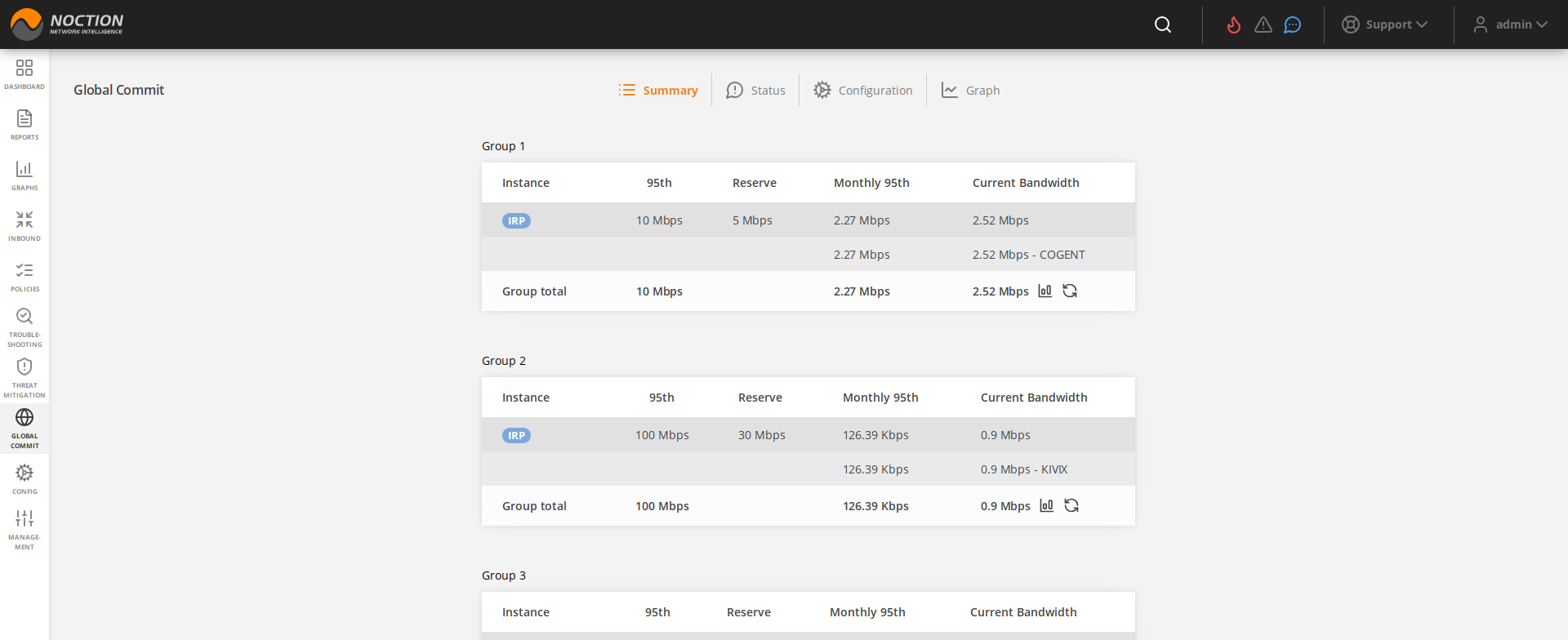Click the IRP badge in Group 1
The height and width of the screenshot is (640, 1568).
tap(516, 220)
